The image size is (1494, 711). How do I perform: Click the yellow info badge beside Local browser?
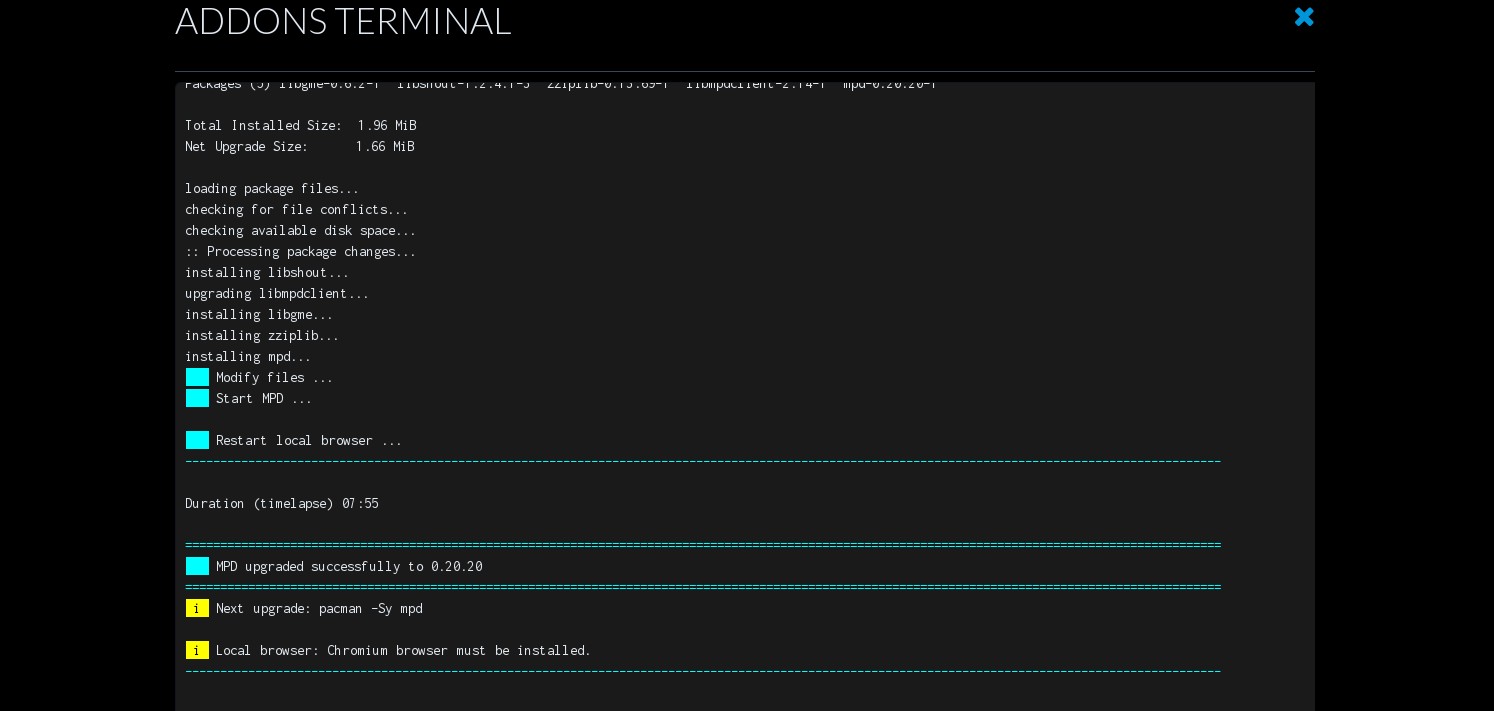point(197,650)
